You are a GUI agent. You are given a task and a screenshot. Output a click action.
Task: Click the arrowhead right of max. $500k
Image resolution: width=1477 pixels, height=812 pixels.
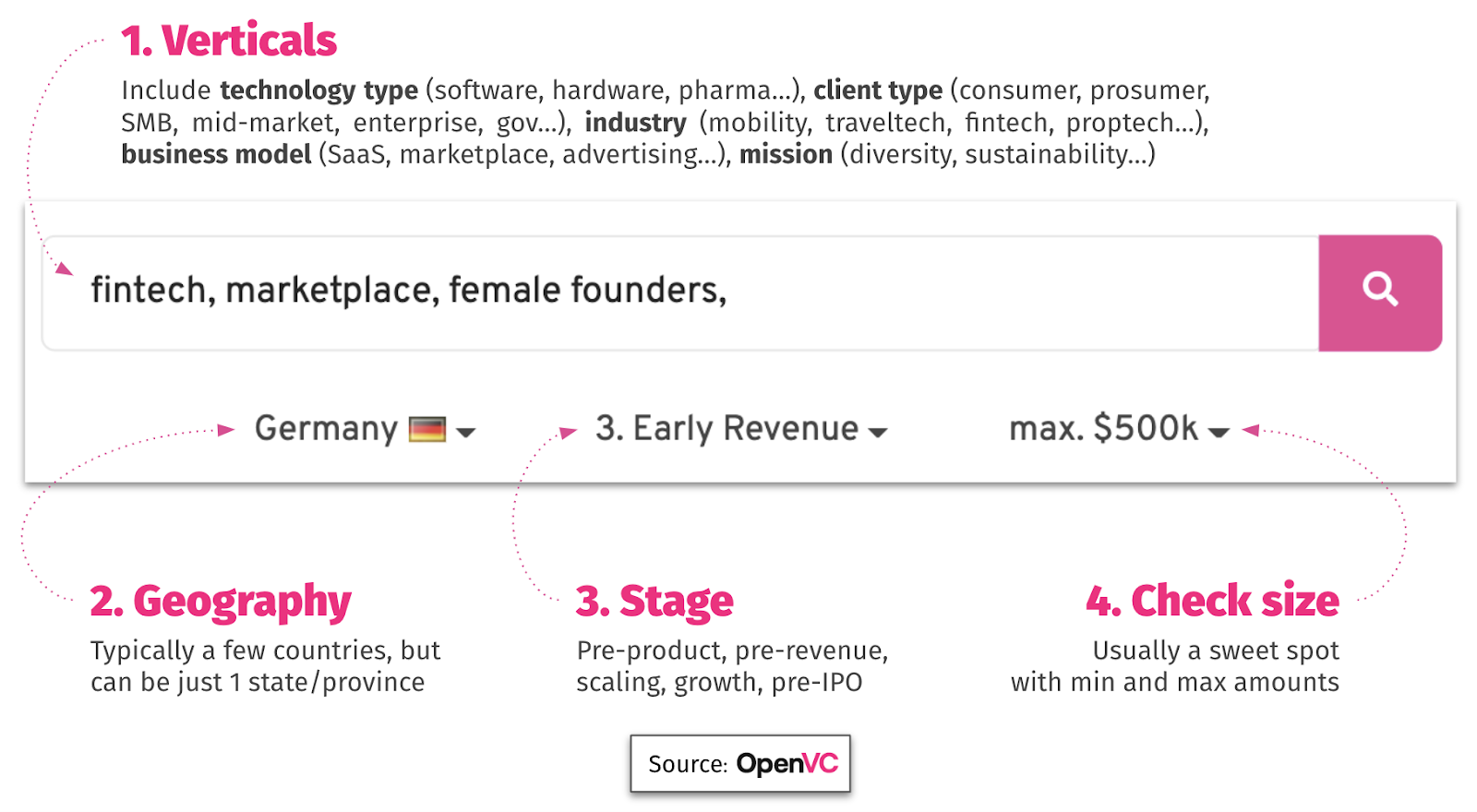(1251, 430)
